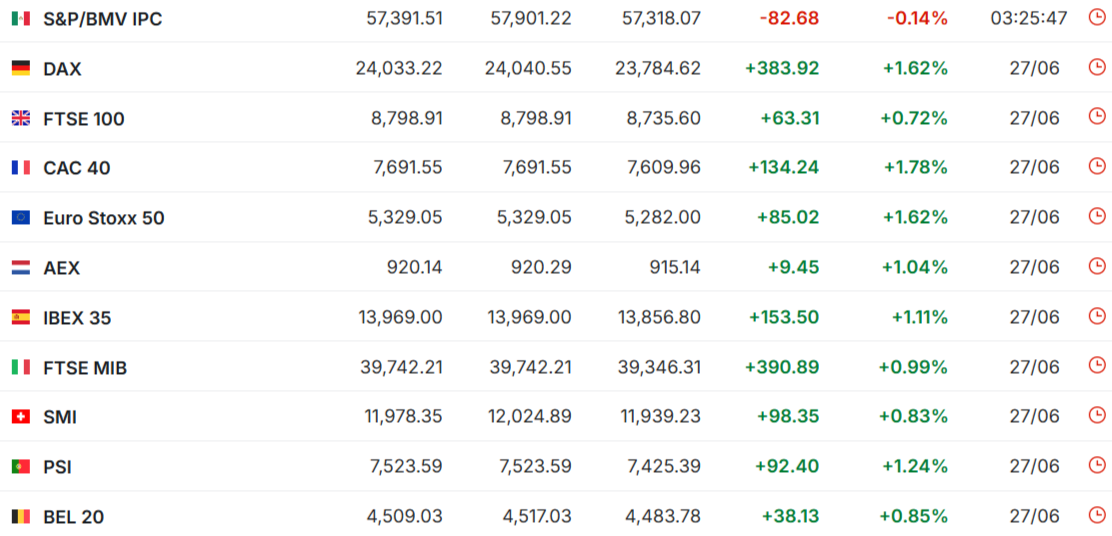The image size is (1112, 536).
Task: Select the Euro Stoxx 50 link
Action: tap(104, 218)
